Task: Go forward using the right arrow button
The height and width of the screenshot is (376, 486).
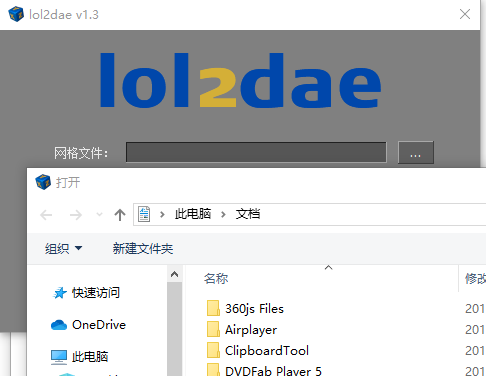Action: point(76,215)
